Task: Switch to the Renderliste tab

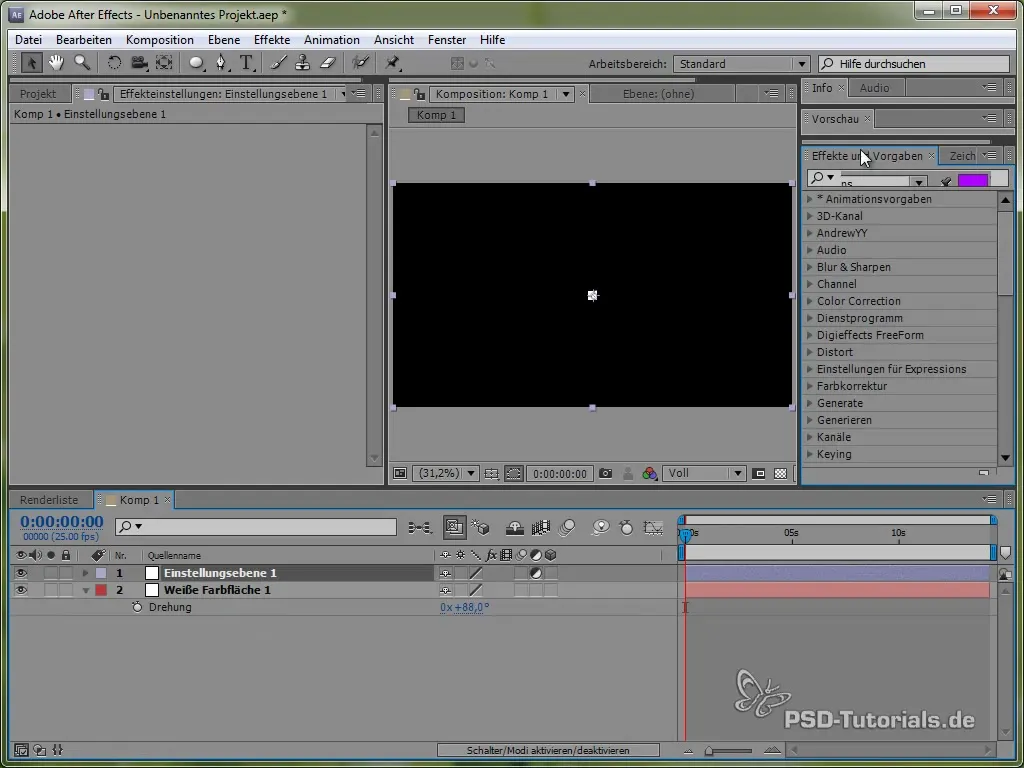Action: point(49,500)
